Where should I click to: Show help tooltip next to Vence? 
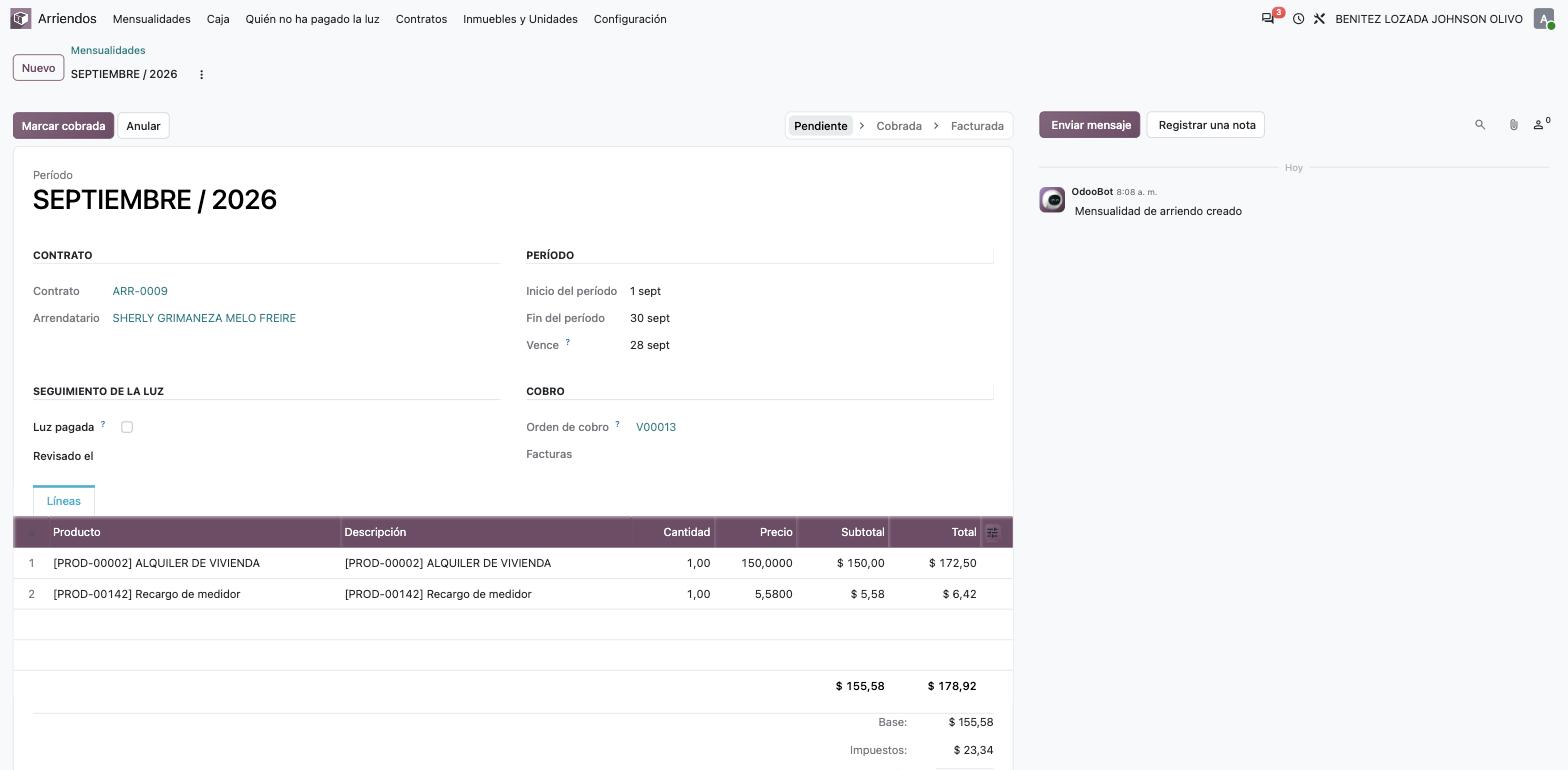pyautogui.click(x=567, y=342)
